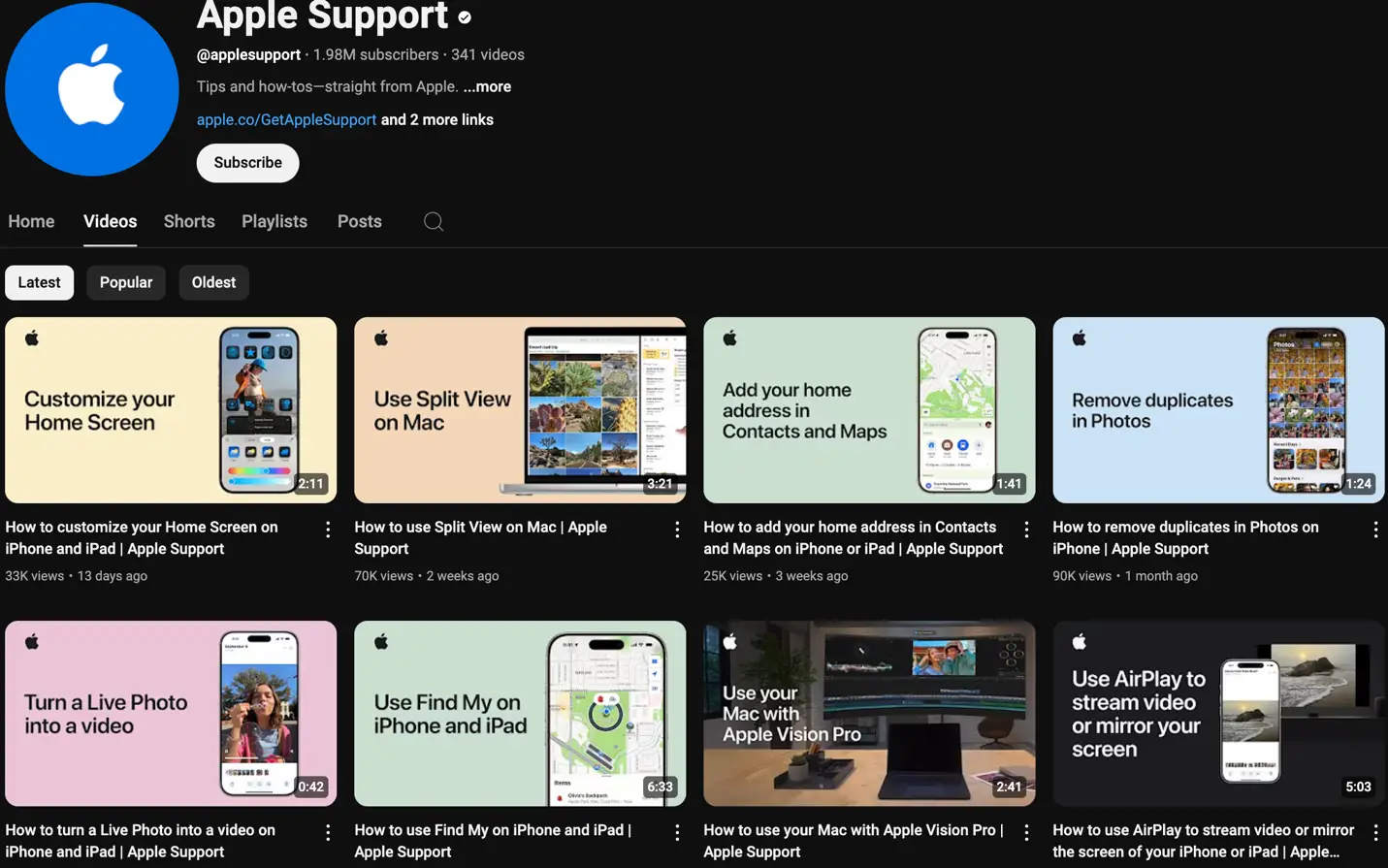This screenshot has height=868, width=1388.
Task: Open 'How to customize your Home Screen' title
Action: pos(142,538)
